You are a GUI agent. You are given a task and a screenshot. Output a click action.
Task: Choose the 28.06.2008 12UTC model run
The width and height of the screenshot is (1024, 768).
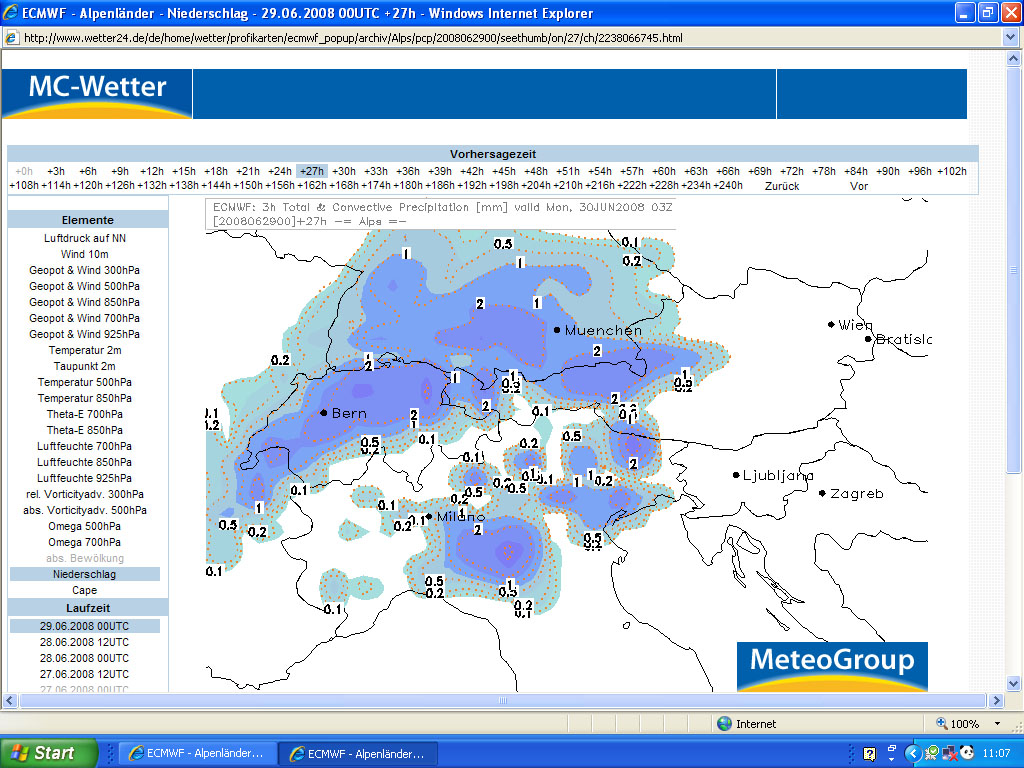(85, 642)
